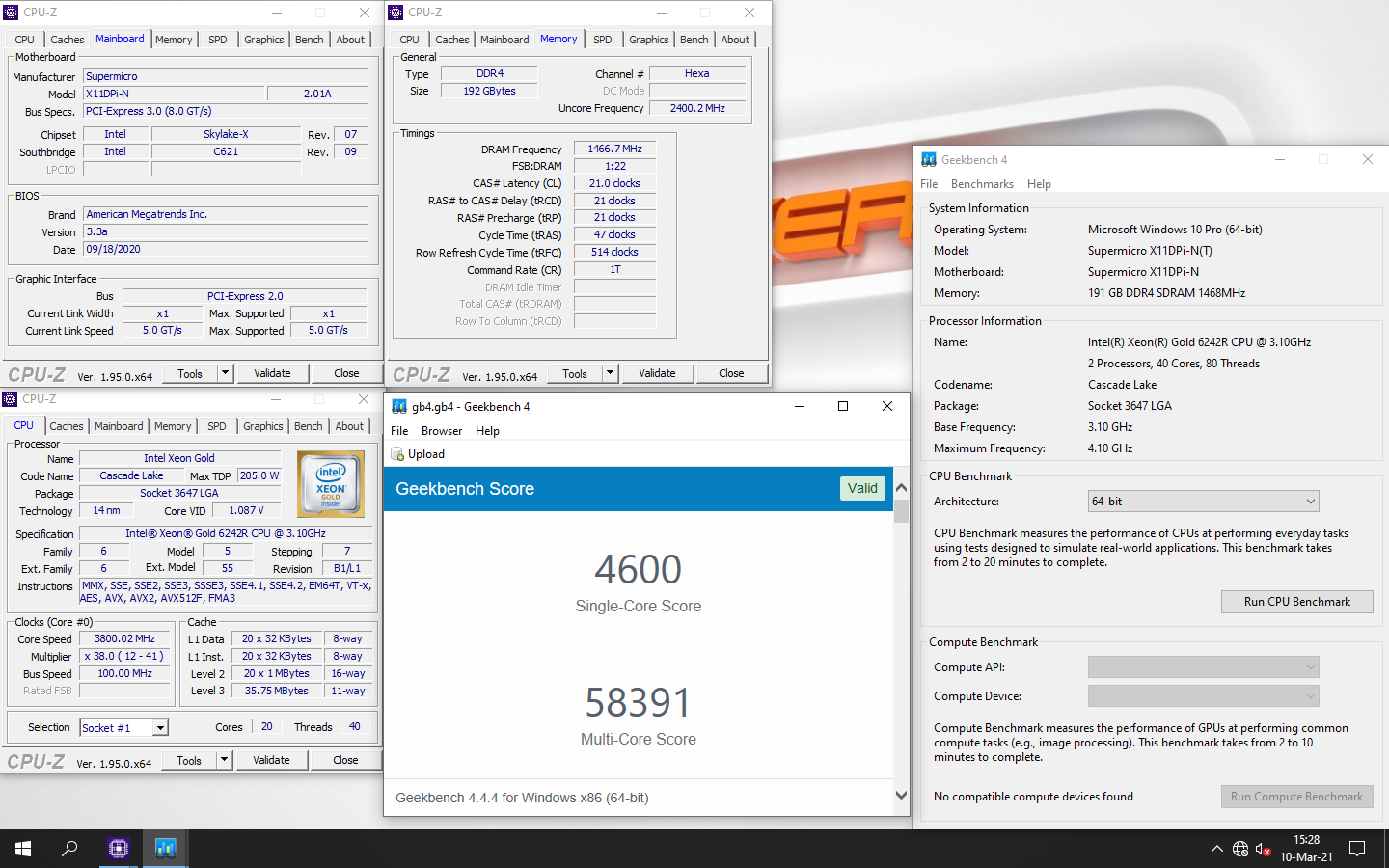
Task: Open Browser menu in gb4.gb4 window
Action: [x=442, y=431]
